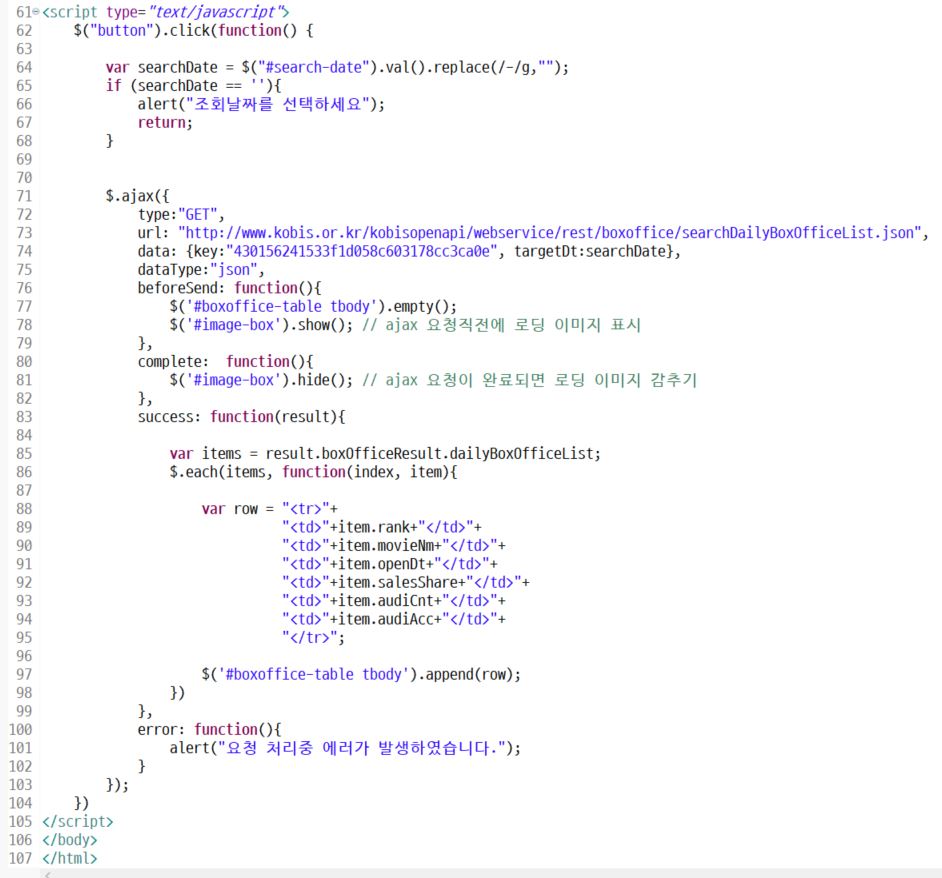The image size is (942, 878).
Task: Click the $.each(items, call on line 86
Action: [221, 472]
